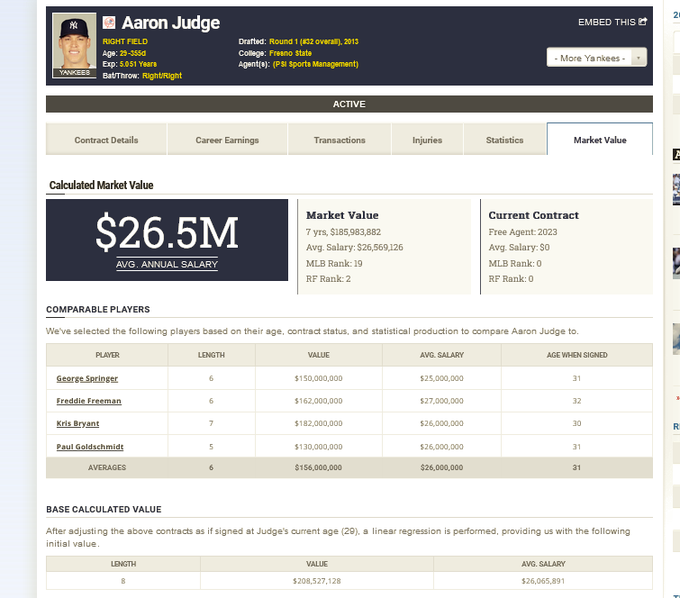Click the '7 yrs, $185,983,882' text
This screenshot has width=680, height=598.
pos(343,232)
